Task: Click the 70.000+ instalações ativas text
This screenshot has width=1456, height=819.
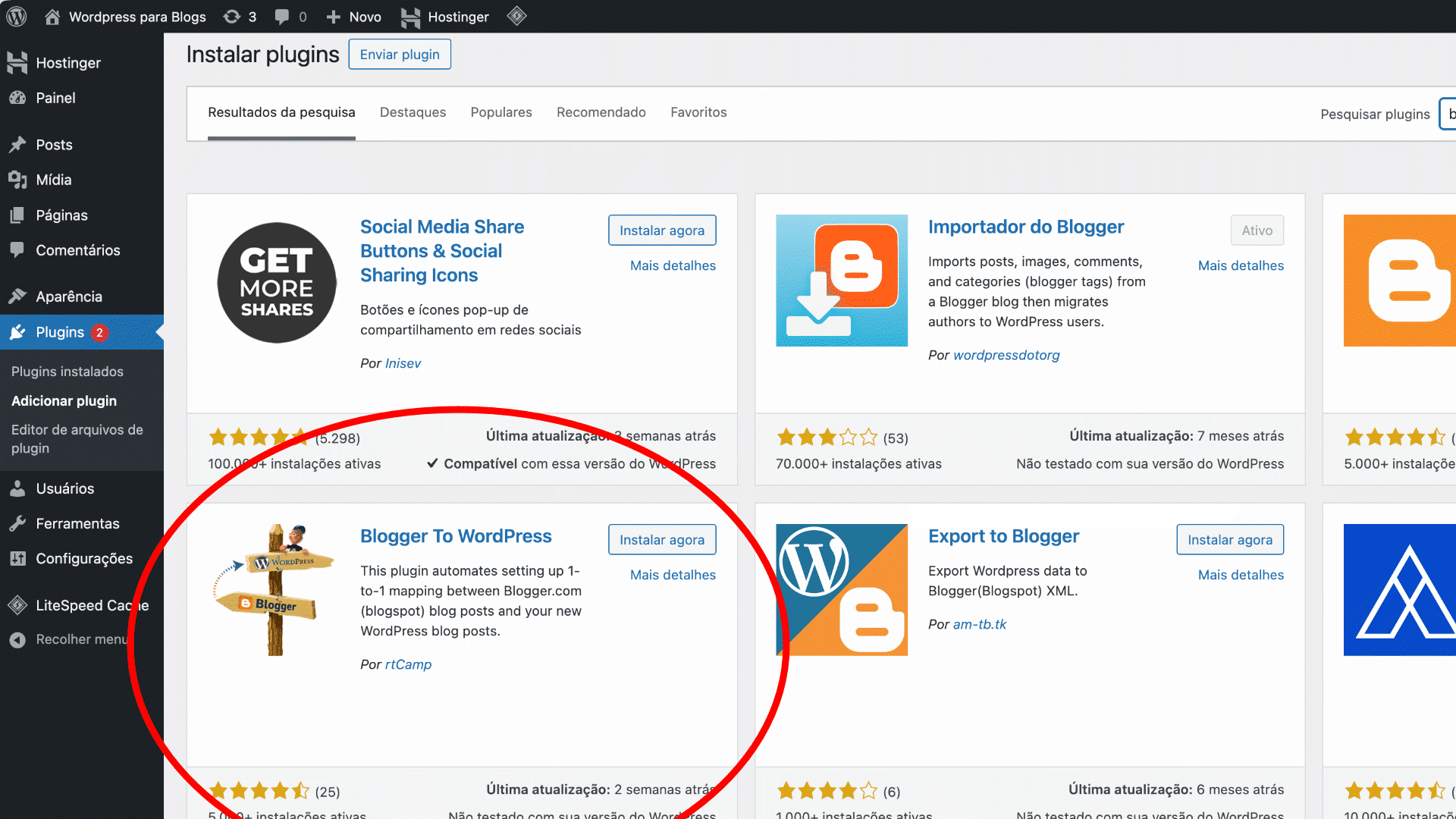Action: 858,463
